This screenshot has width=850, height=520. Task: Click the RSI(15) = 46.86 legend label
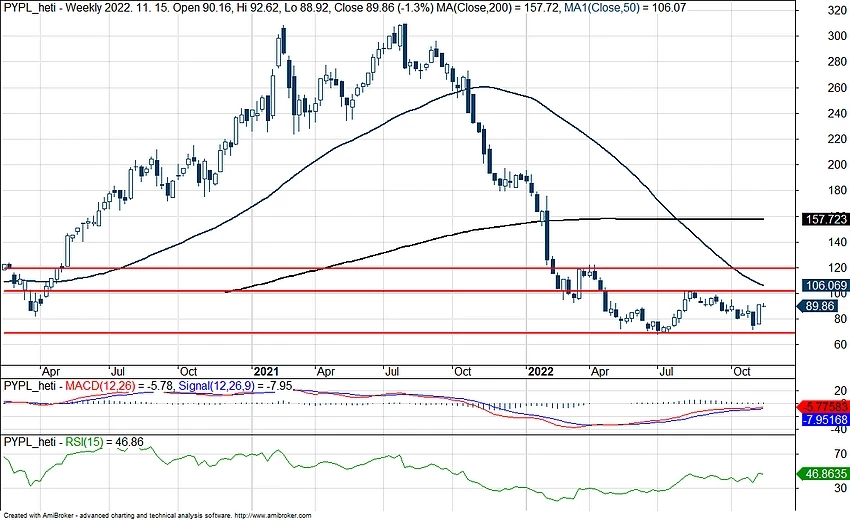click(x=105, y=442)
